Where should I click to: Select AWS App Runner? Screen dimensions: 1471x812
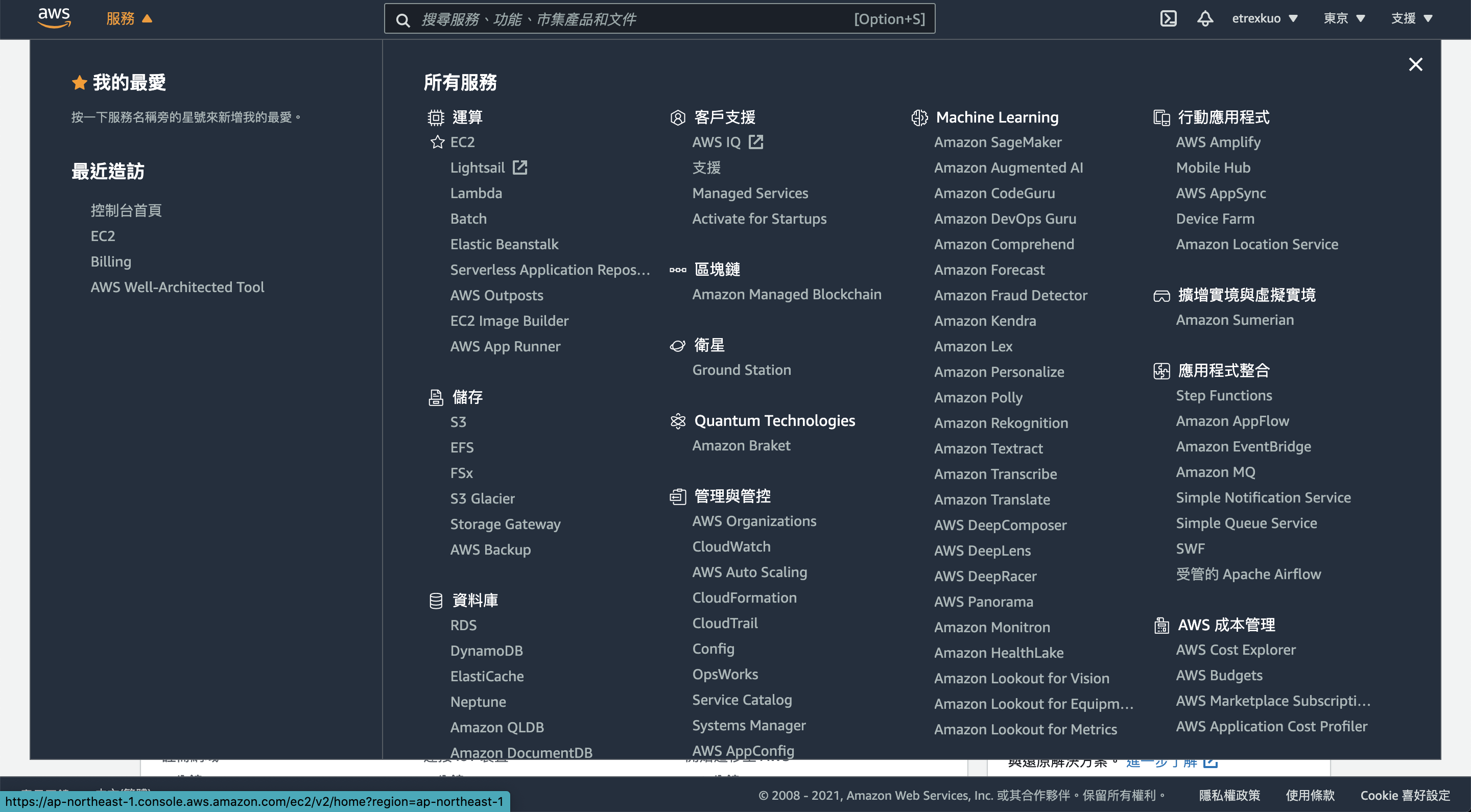coord(505,347)
